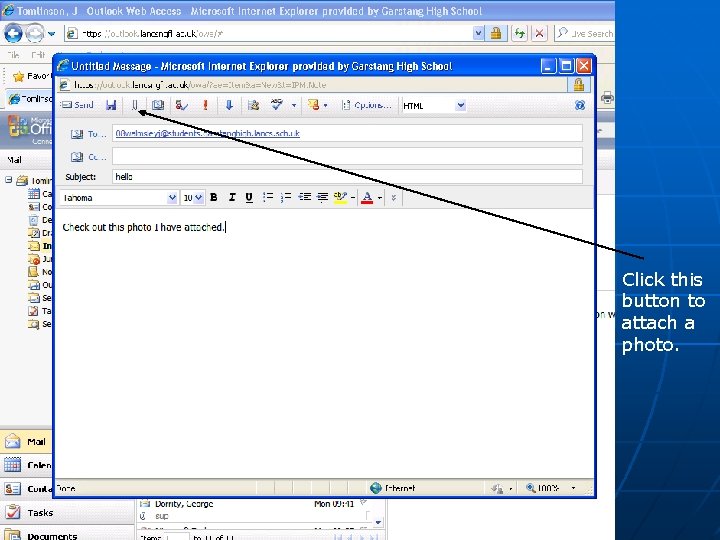Click the padlock icon in main browser bar
This screenshot has height=540, width=720.
coord(495,33)
